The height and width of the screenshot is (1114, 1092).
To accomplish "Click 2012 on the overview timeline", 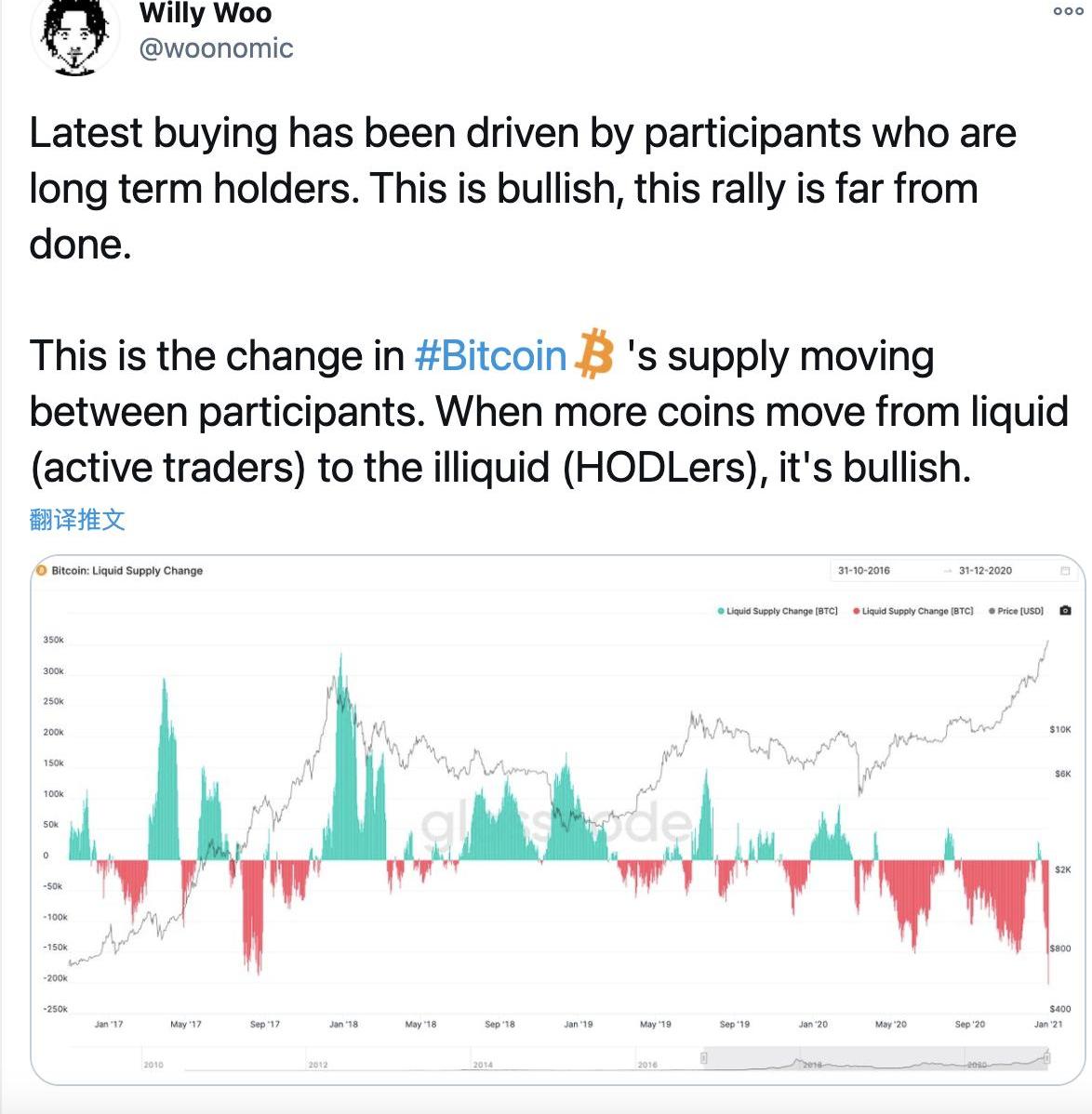I will click(318, 1065).
